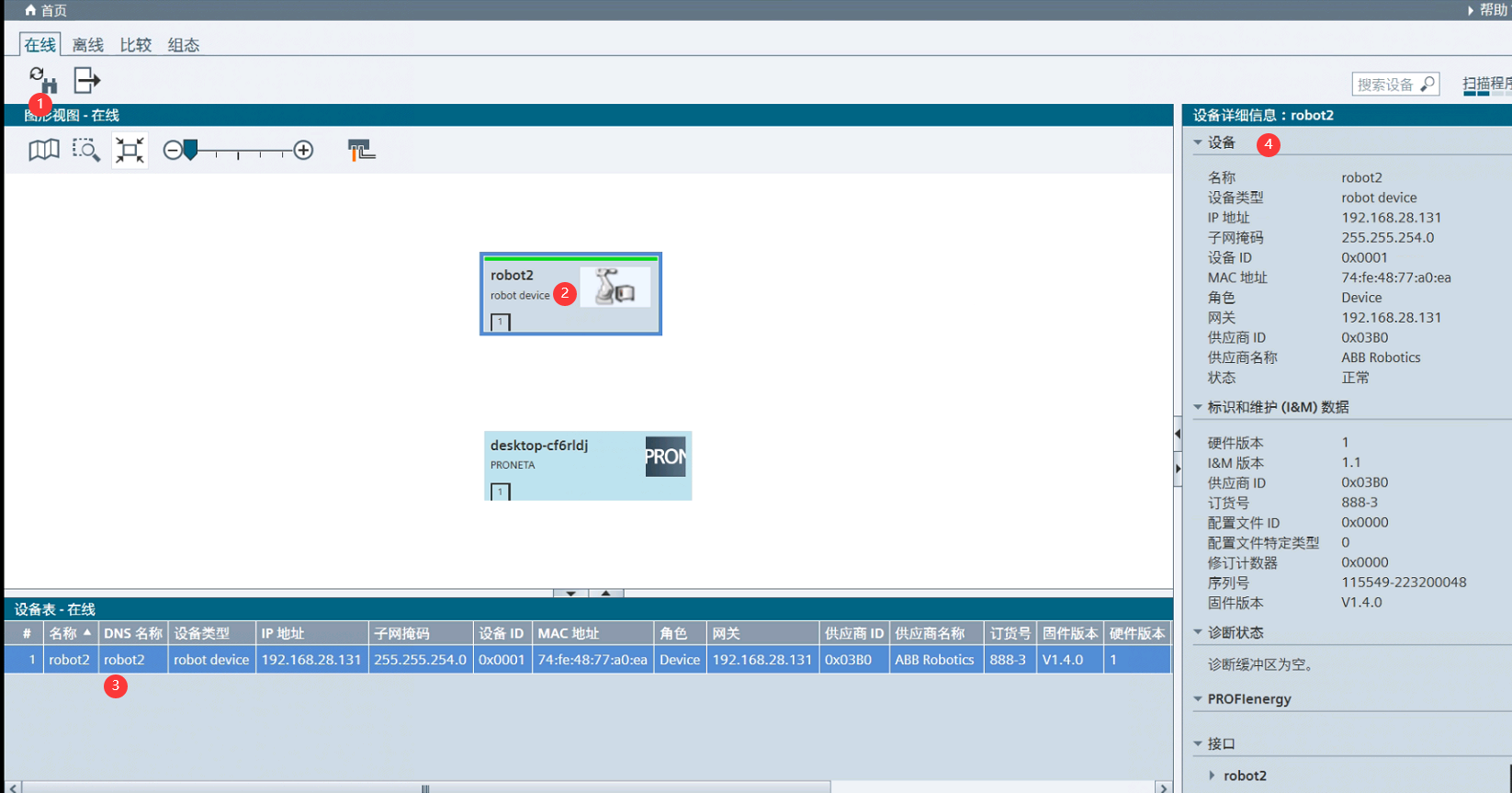Screen dimensions: 1512x793
Task: Click 192.168.28.131 IP cell in device table
Action: 311,660
